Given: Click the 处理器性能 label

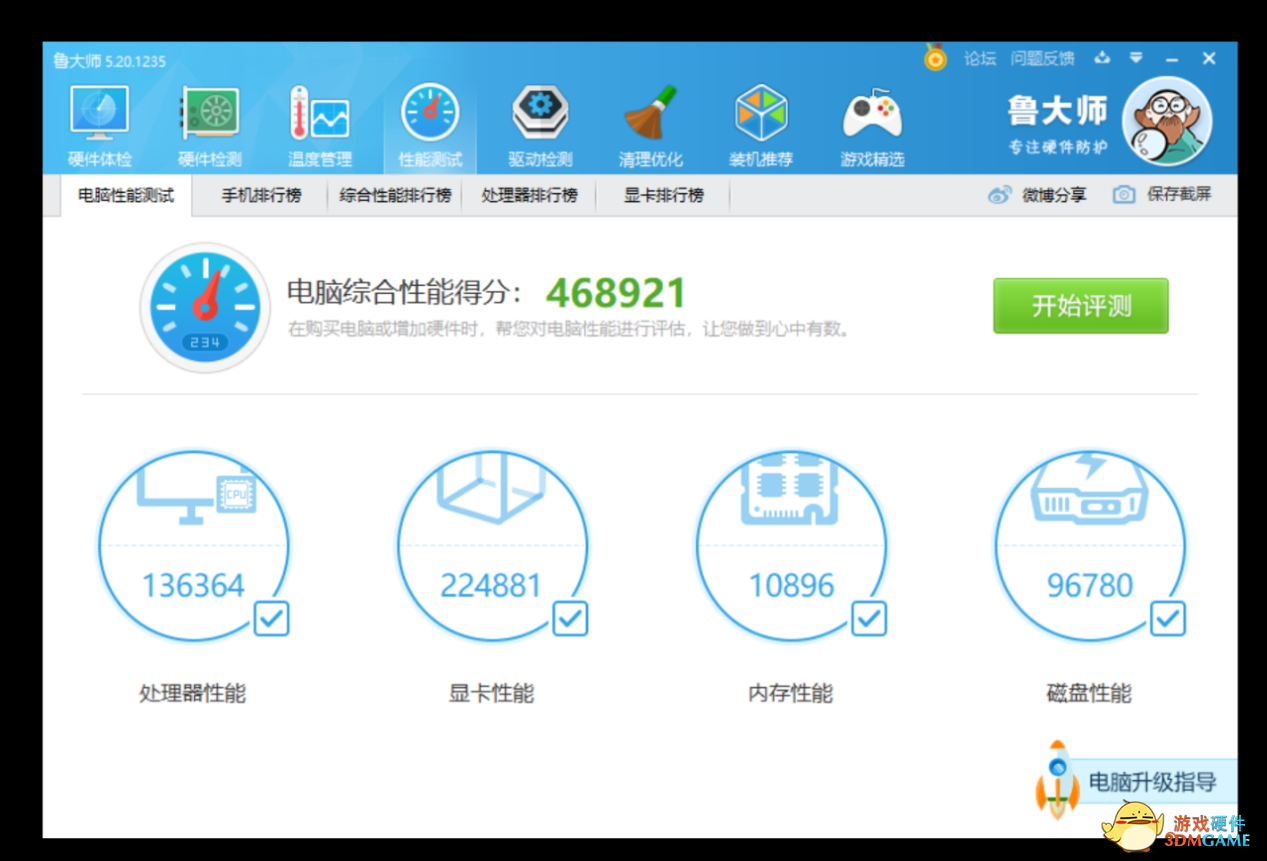Looking at the screenshot, I should pyautogui.click(x=193, y=693).
